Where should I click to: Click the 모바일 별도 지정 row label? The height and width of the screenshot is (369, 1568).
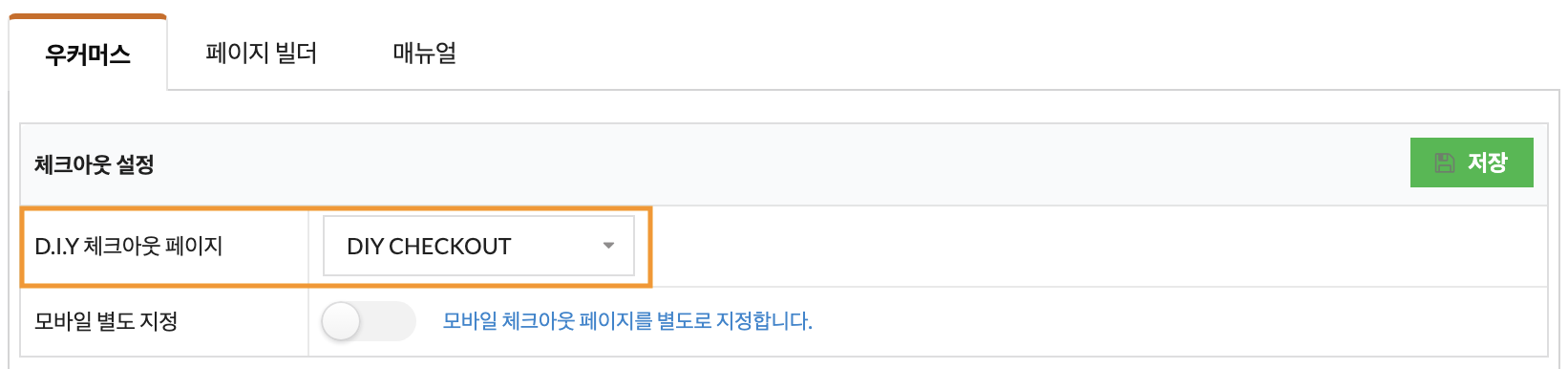pyautogui.click(x=106, y=321)
